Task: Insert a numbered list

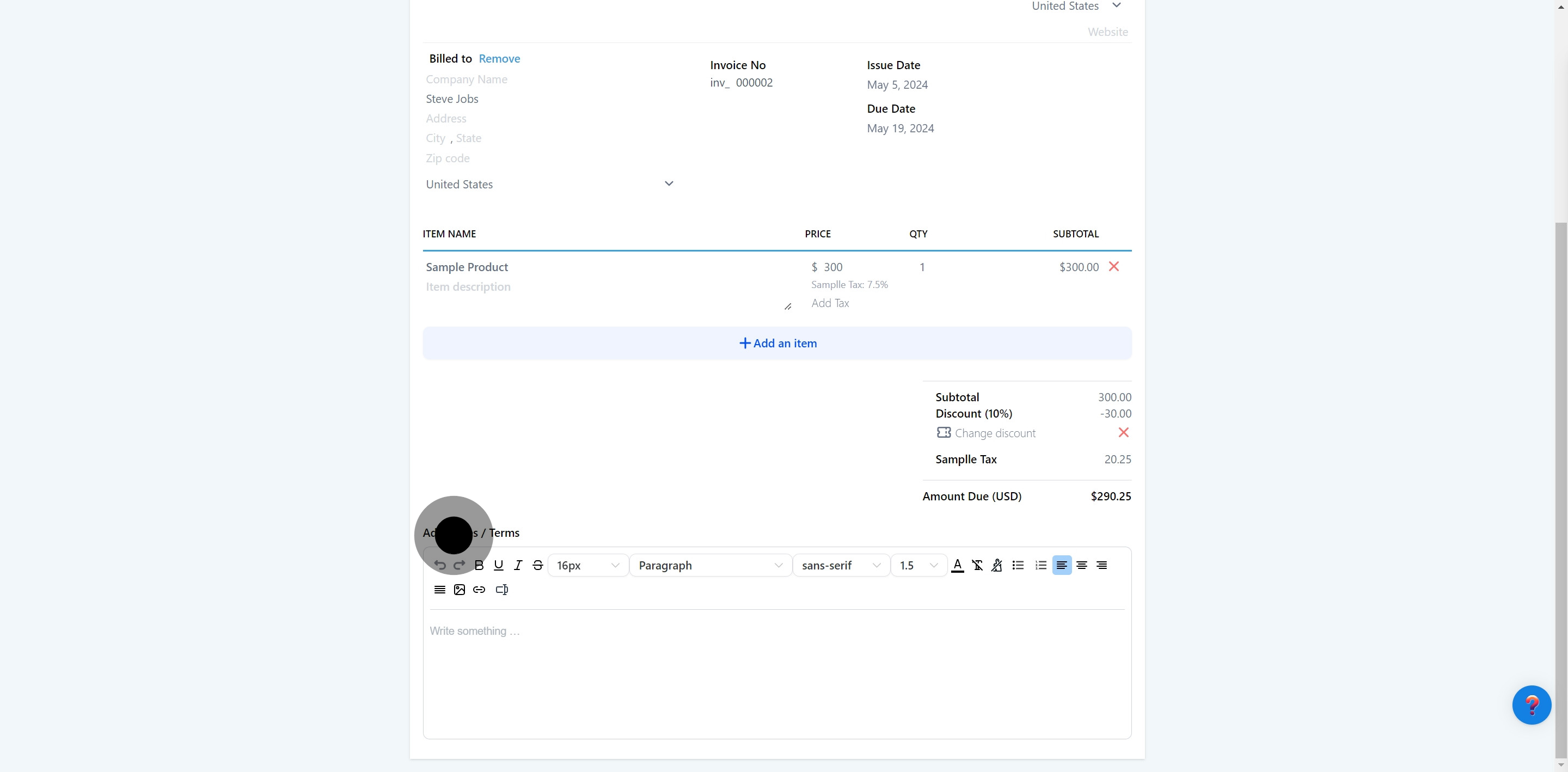Action: tap(1041, 565)
